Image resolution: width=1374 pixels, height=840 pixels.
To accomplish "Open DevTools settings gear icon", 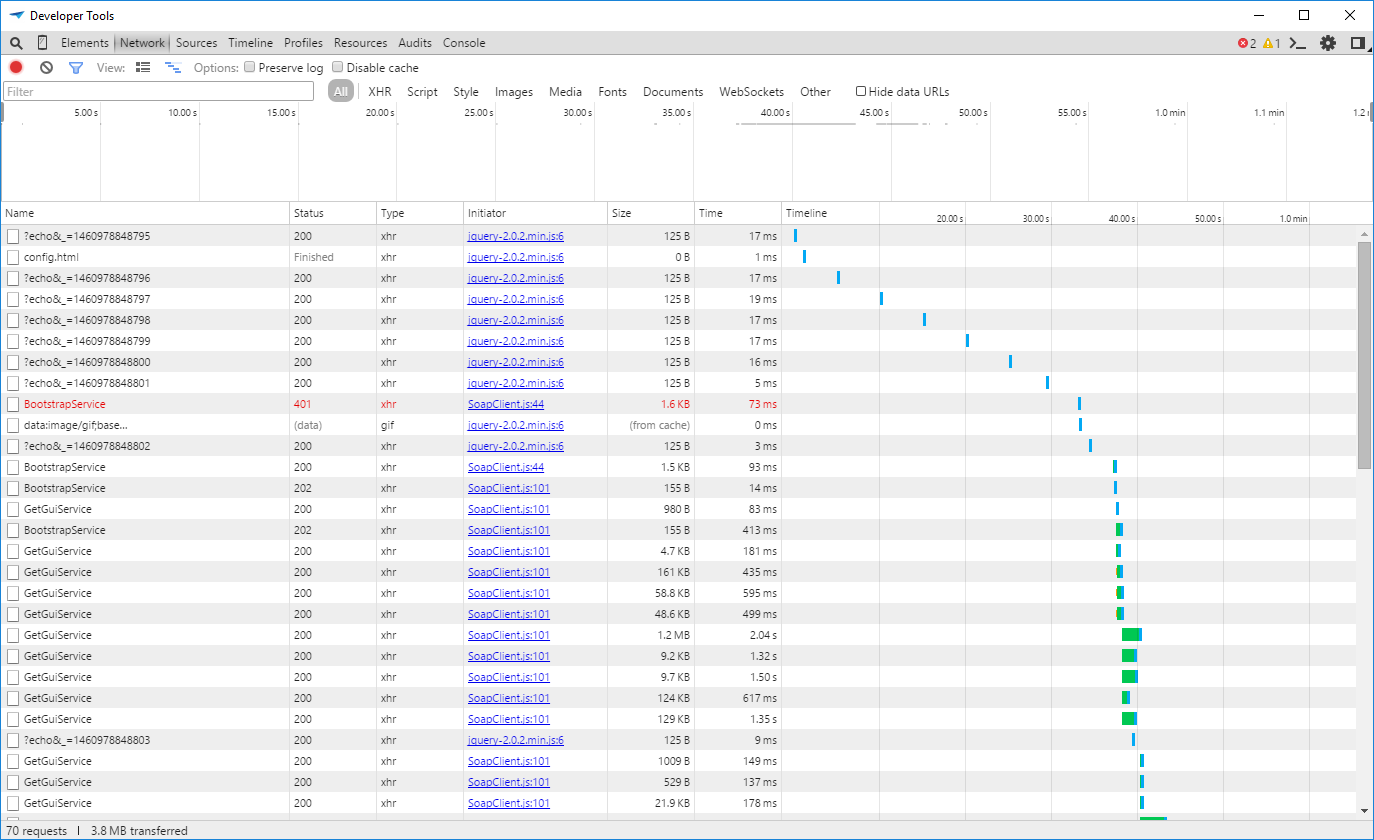I will pyautogui.click(x=1327, y=43).
